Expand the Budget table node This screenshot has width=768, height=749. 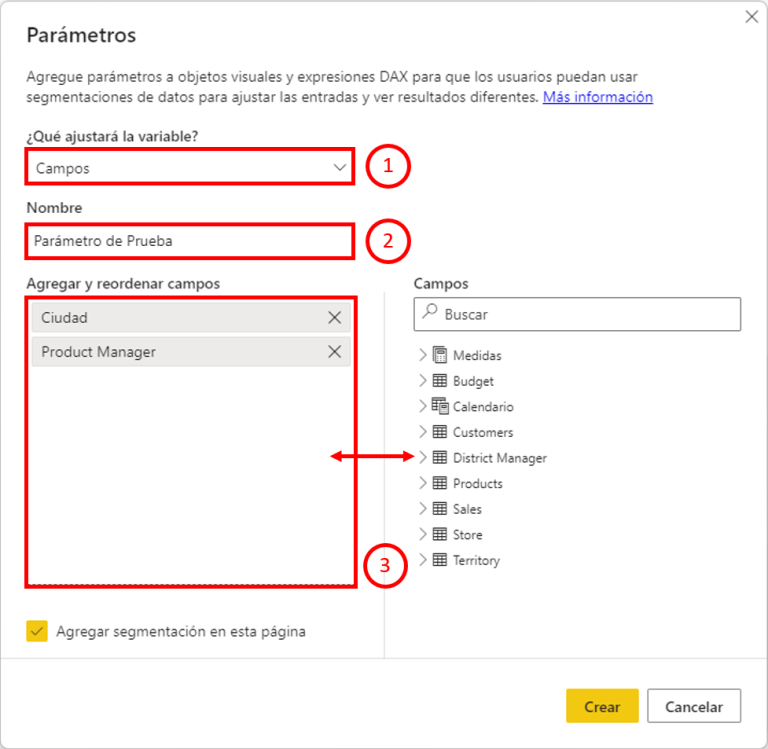click(423, 381)
